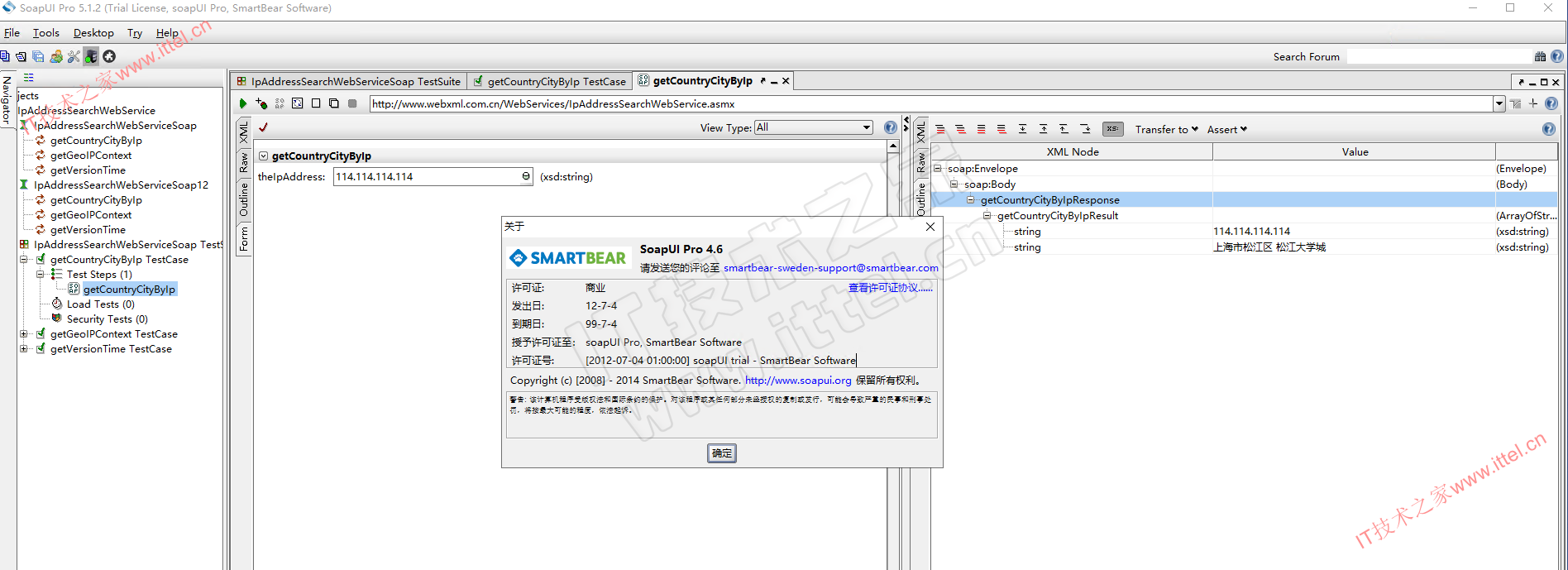Open the View Type dropdown

point(814,127)
